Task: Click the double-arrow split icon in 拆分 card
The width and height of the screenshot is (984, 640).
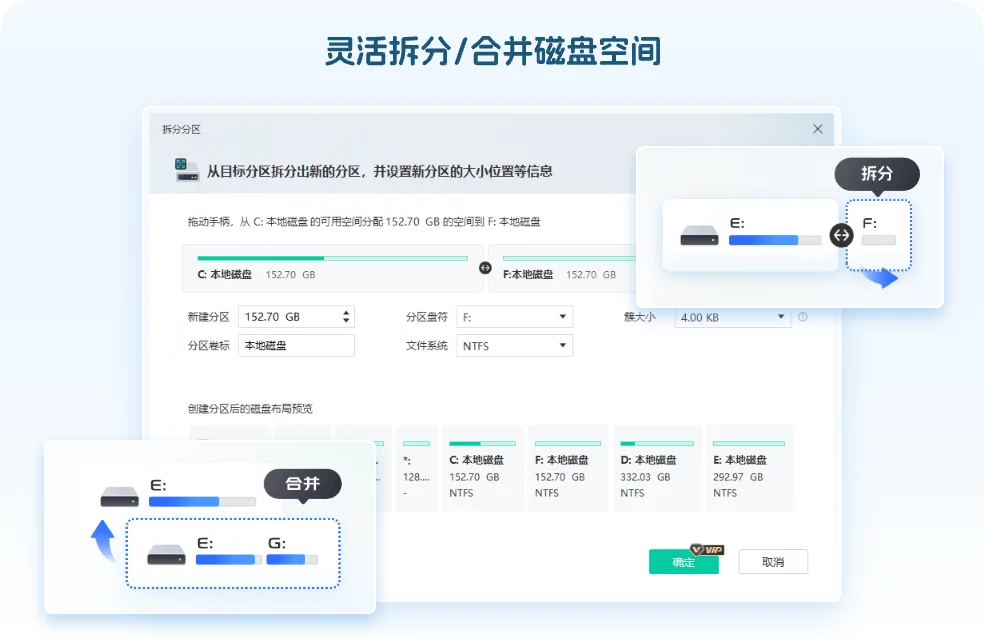Action: pyautogui.click(x=841, y=235)
